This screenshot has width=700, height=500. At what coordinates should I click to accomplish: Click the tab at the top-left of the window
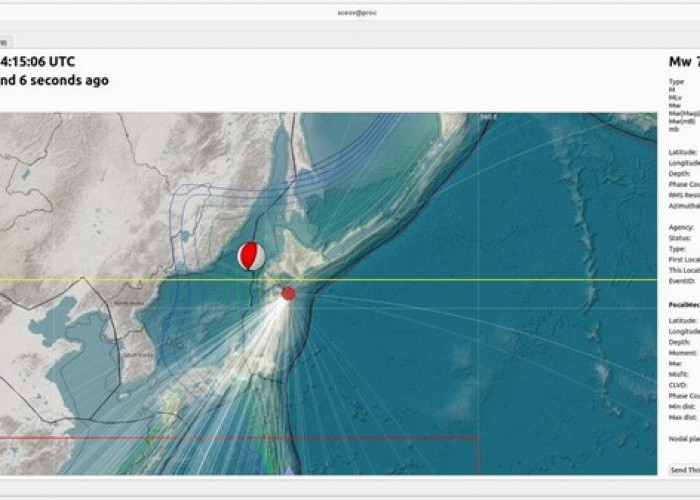click(5, 43)
